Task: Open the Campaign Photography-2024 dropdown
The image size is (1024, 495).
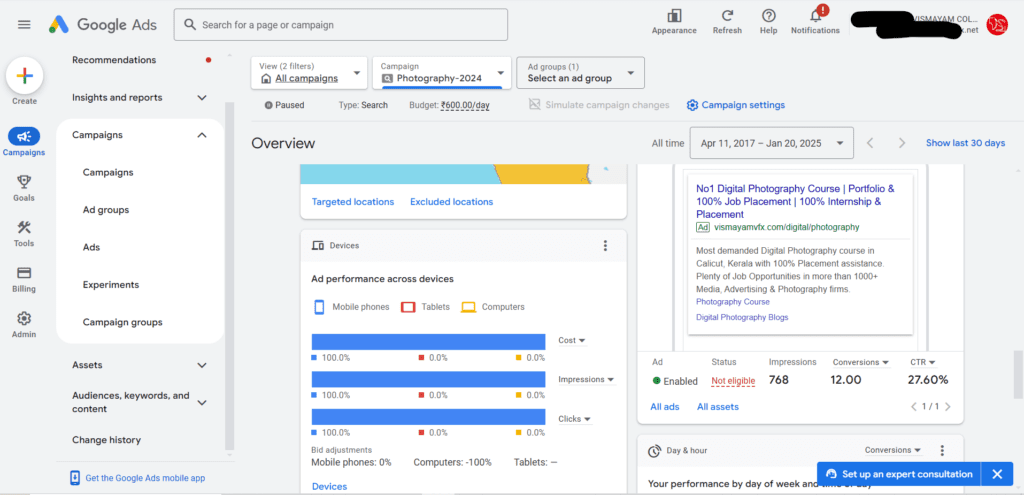Action: (x=443, y=72)
